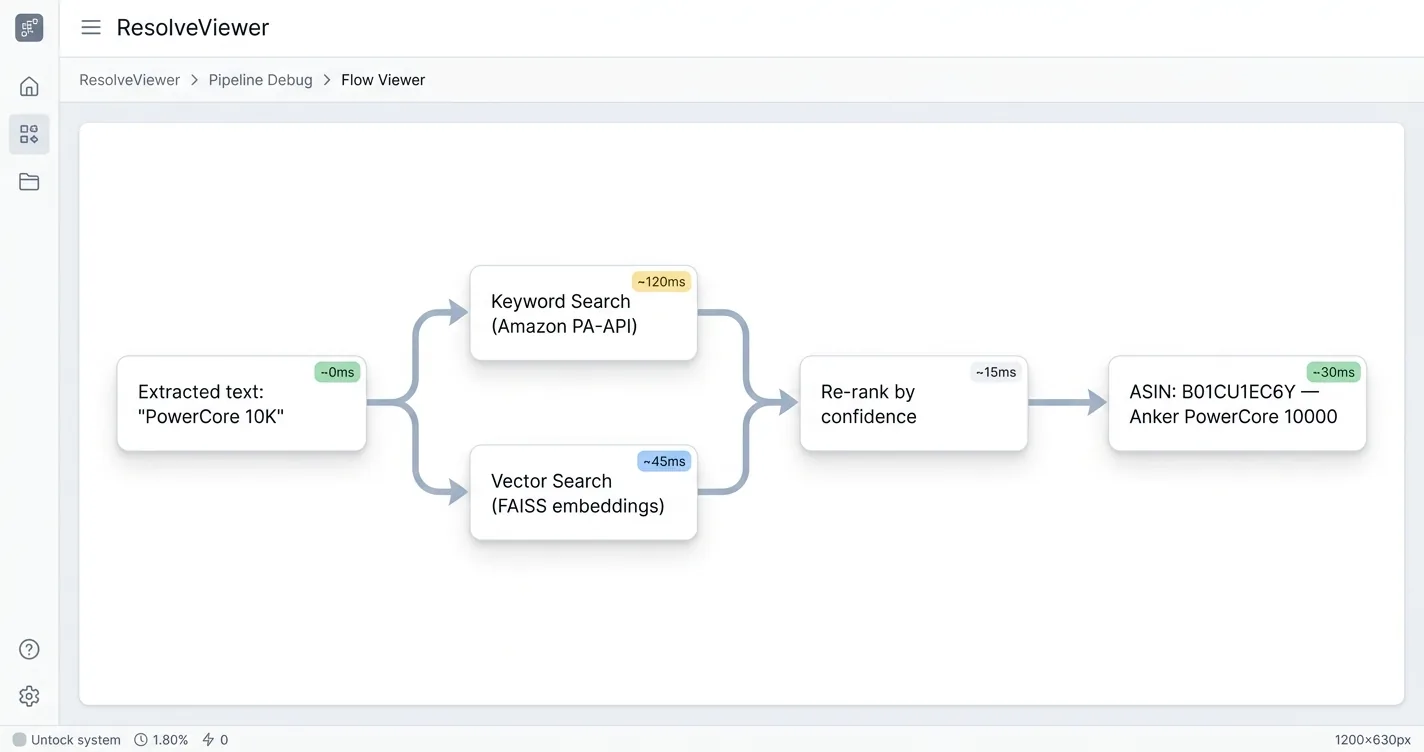The height and width of the screenshot is (752, 1424).
Task: Select the Flow Viewer breadcrumb entry
Action: tap(383, 79)
